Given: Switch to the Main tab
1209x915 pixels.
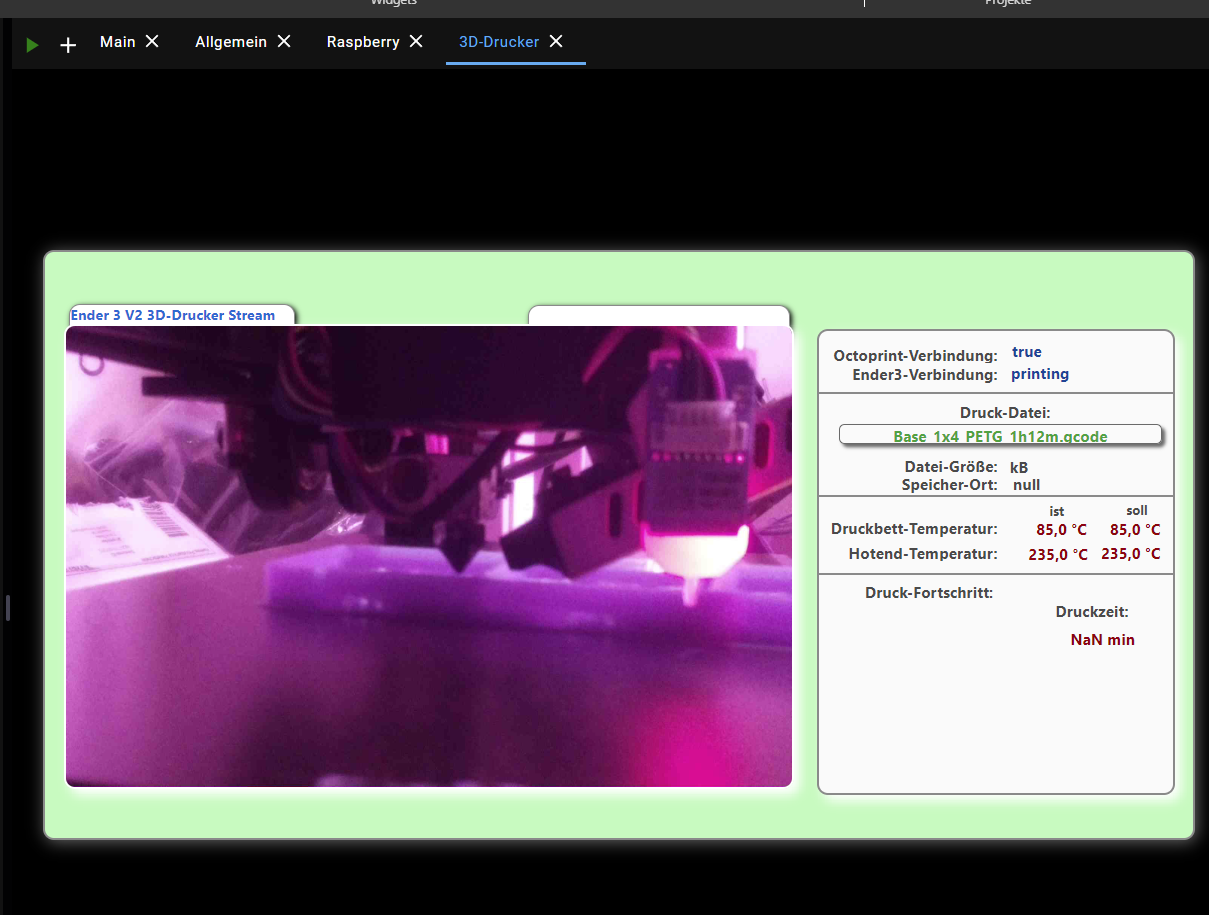Looking at the screenshot, I should (x=117, y=42).
